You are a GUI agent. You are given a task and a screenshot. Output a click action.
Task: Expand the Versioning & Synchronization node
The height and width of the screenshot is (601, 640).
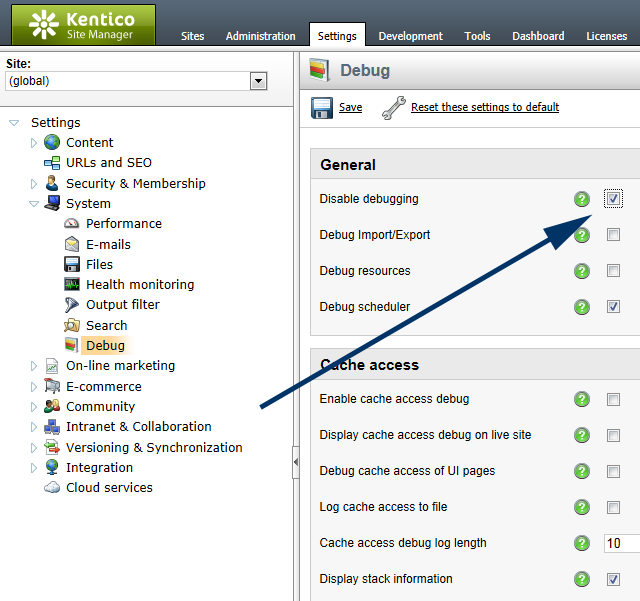[x=34, y=447]
